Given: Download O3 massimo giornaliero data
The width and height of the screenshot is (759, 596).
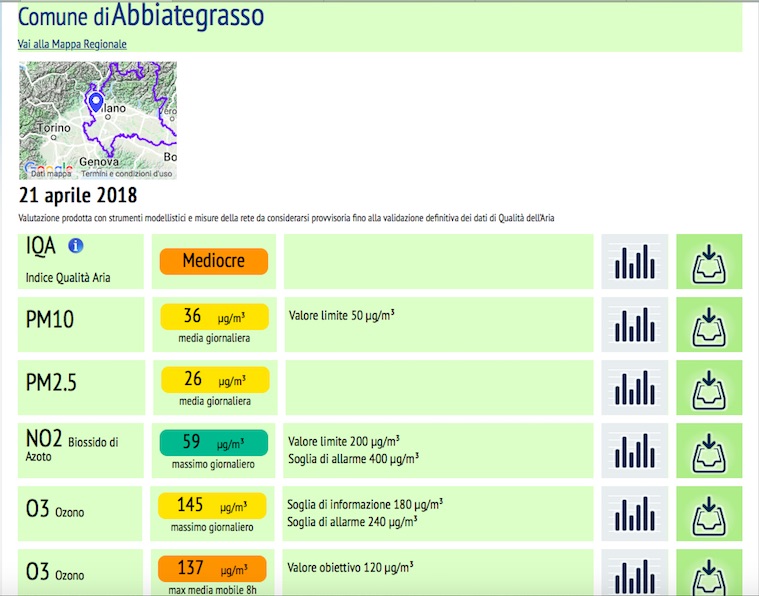Looking at the screenshot, I should click(709, 514).
